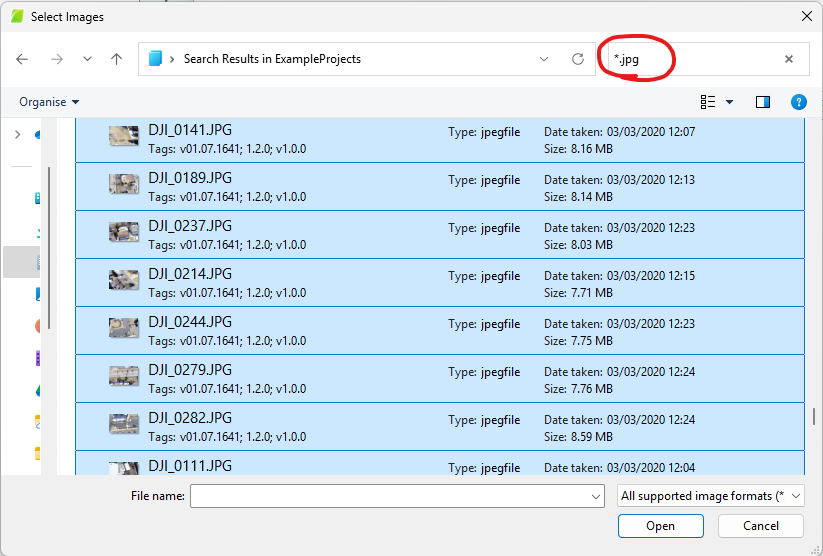Screen dimensions: 823x556
Task: Select file DJI_0111.JPG
Action: tap(440, 463)
